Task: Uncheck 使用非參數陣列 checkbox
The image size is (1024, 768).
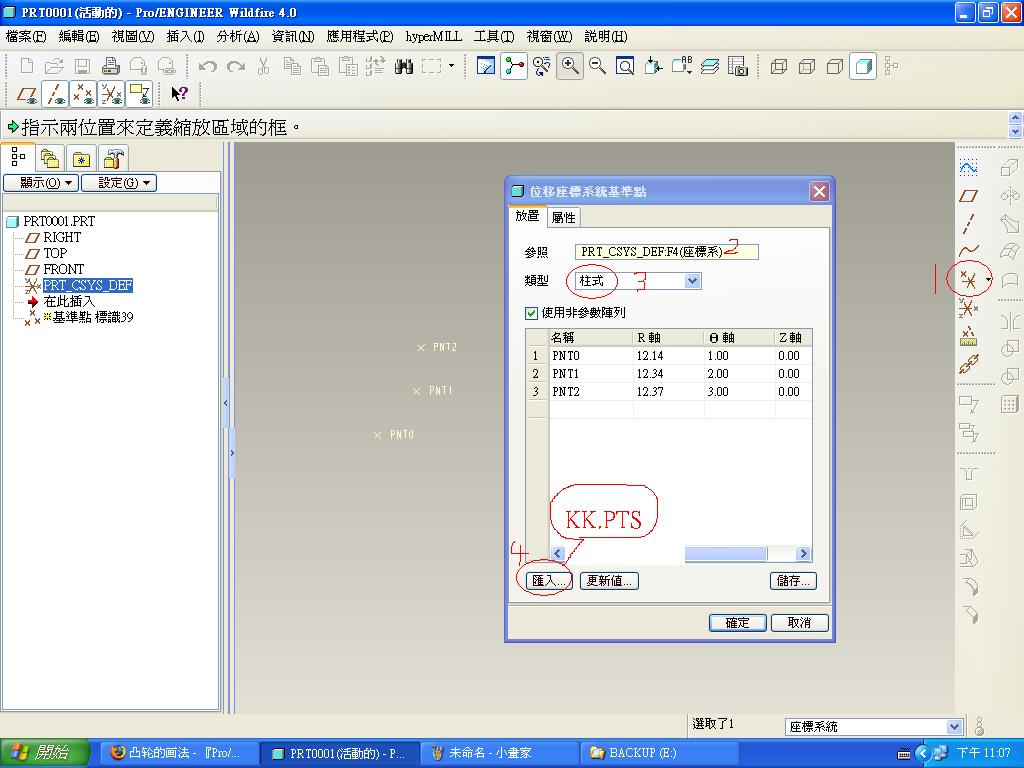Action: tap(531, 313)
